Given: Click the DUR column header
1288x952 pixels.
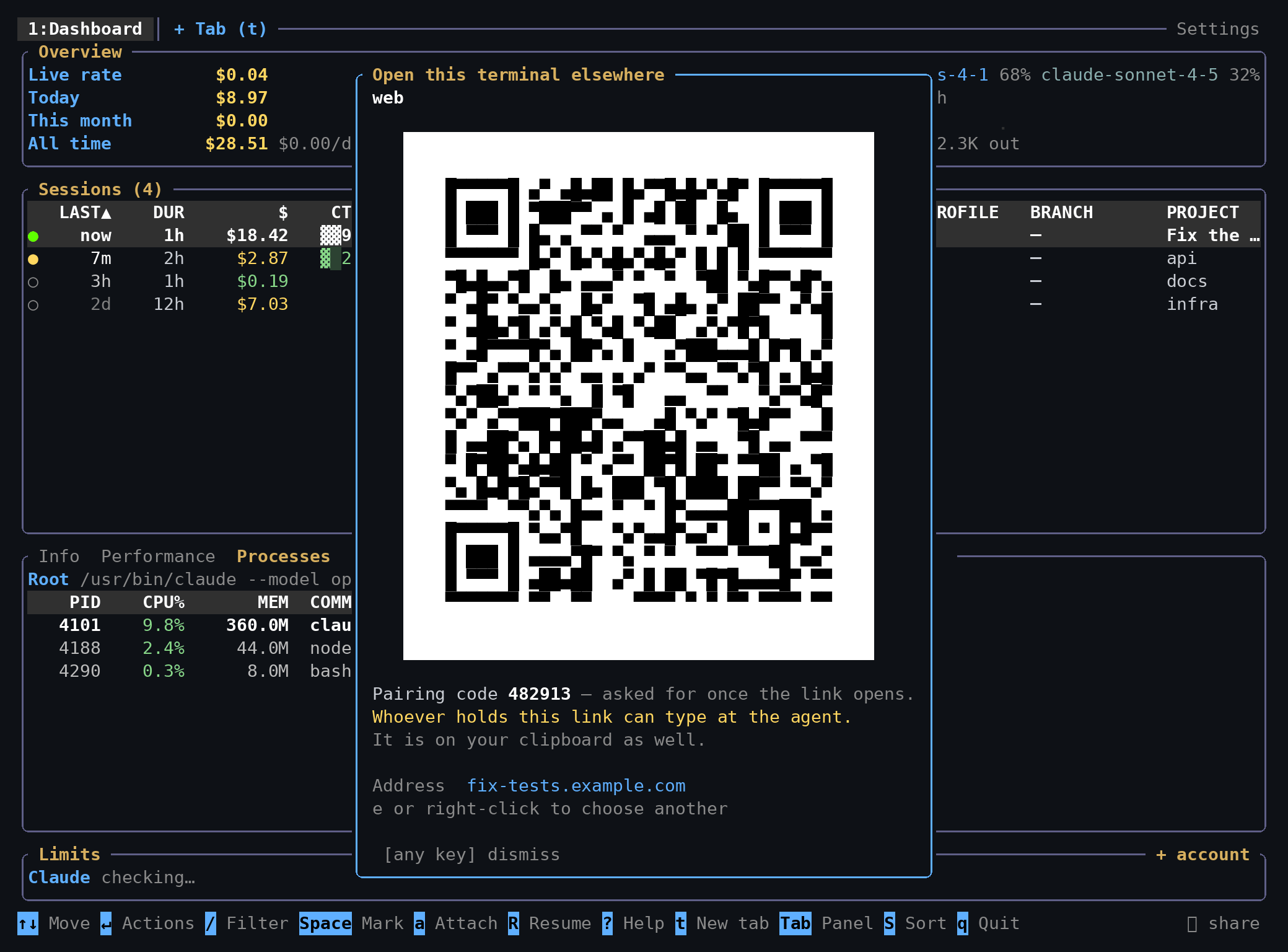Looking at the screenshot, I should pos(169,213).
